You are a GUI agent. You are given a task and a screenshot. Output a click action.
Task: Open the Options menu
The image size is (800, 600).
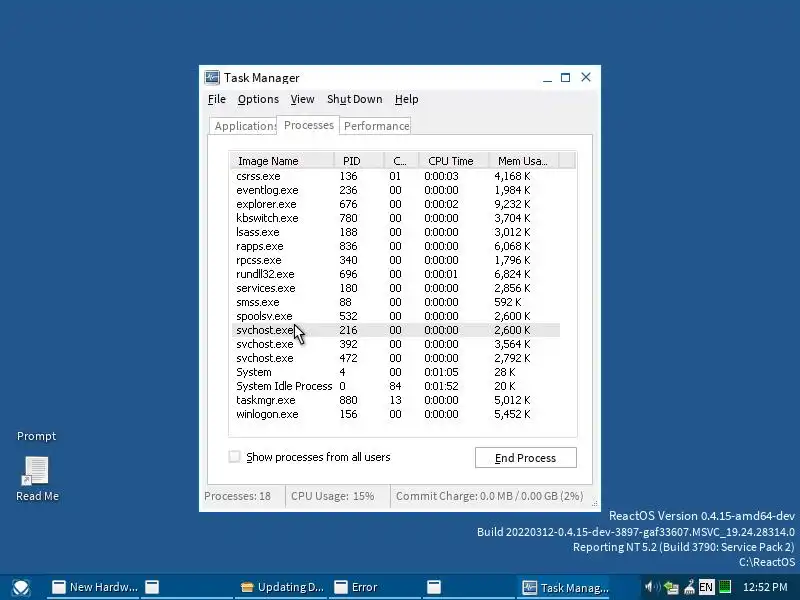coord(258,99)
